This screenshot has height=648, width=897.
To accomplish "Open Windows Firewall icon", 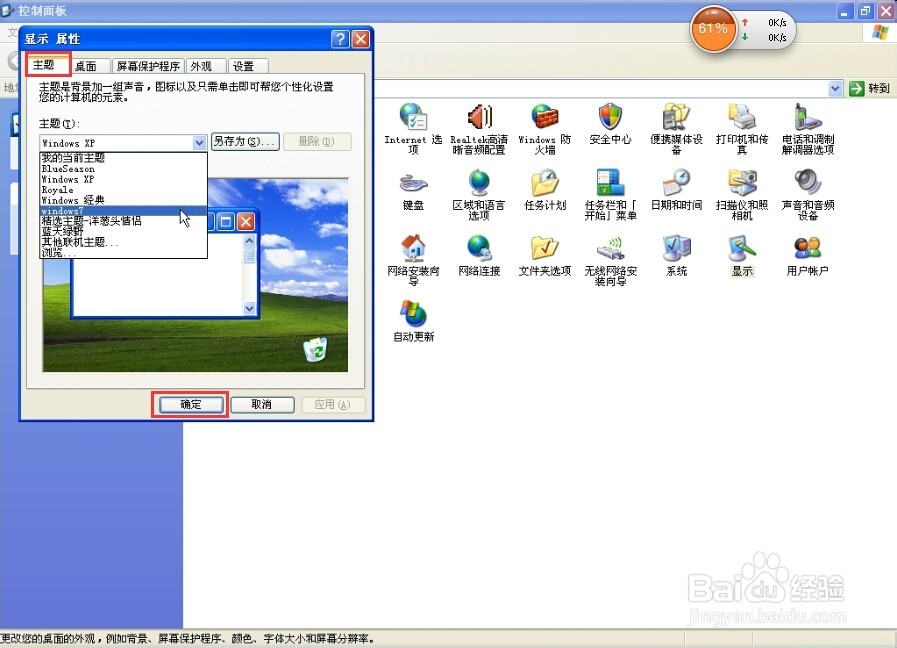I will click(x=545, y=117).
